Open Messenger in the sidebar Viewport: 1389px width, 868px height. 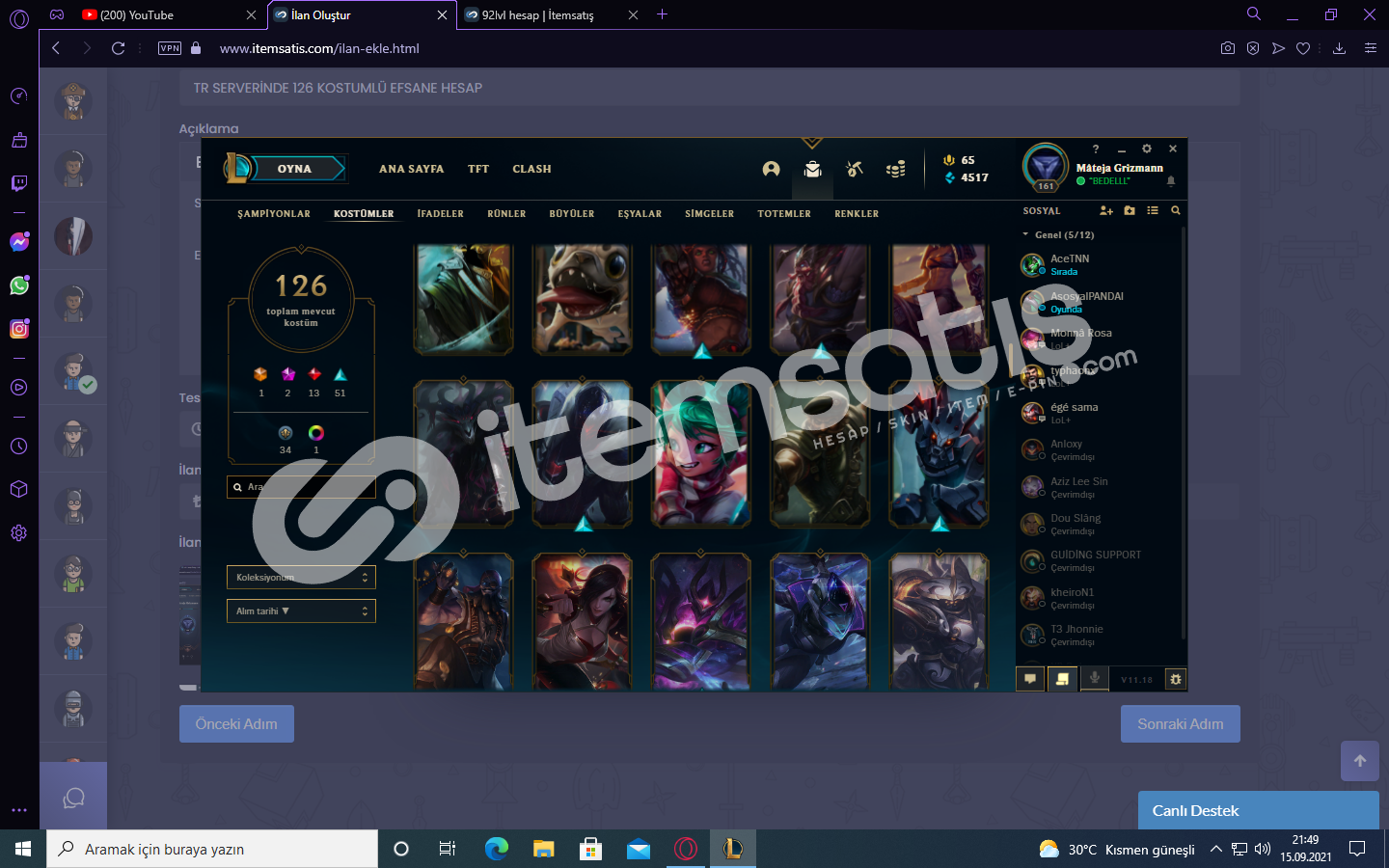[19, 242]
